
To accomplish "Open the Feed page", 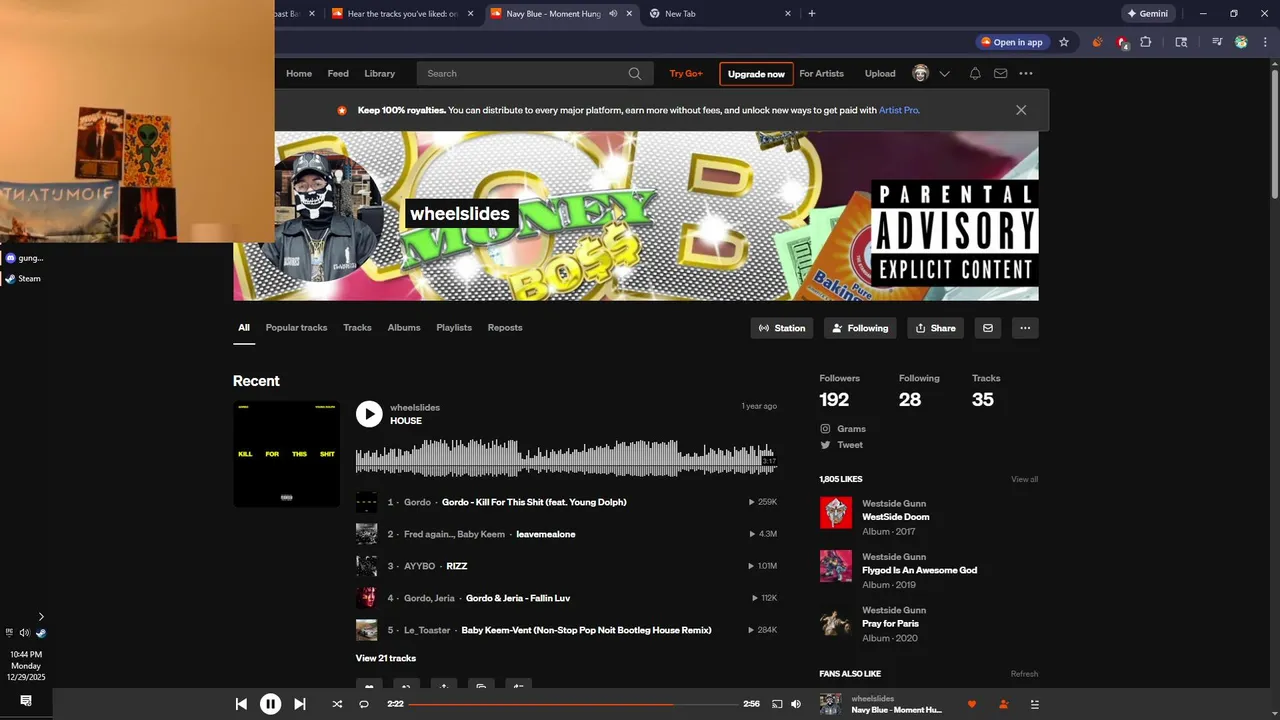I will pyautogui.click(x=338, y=73).
